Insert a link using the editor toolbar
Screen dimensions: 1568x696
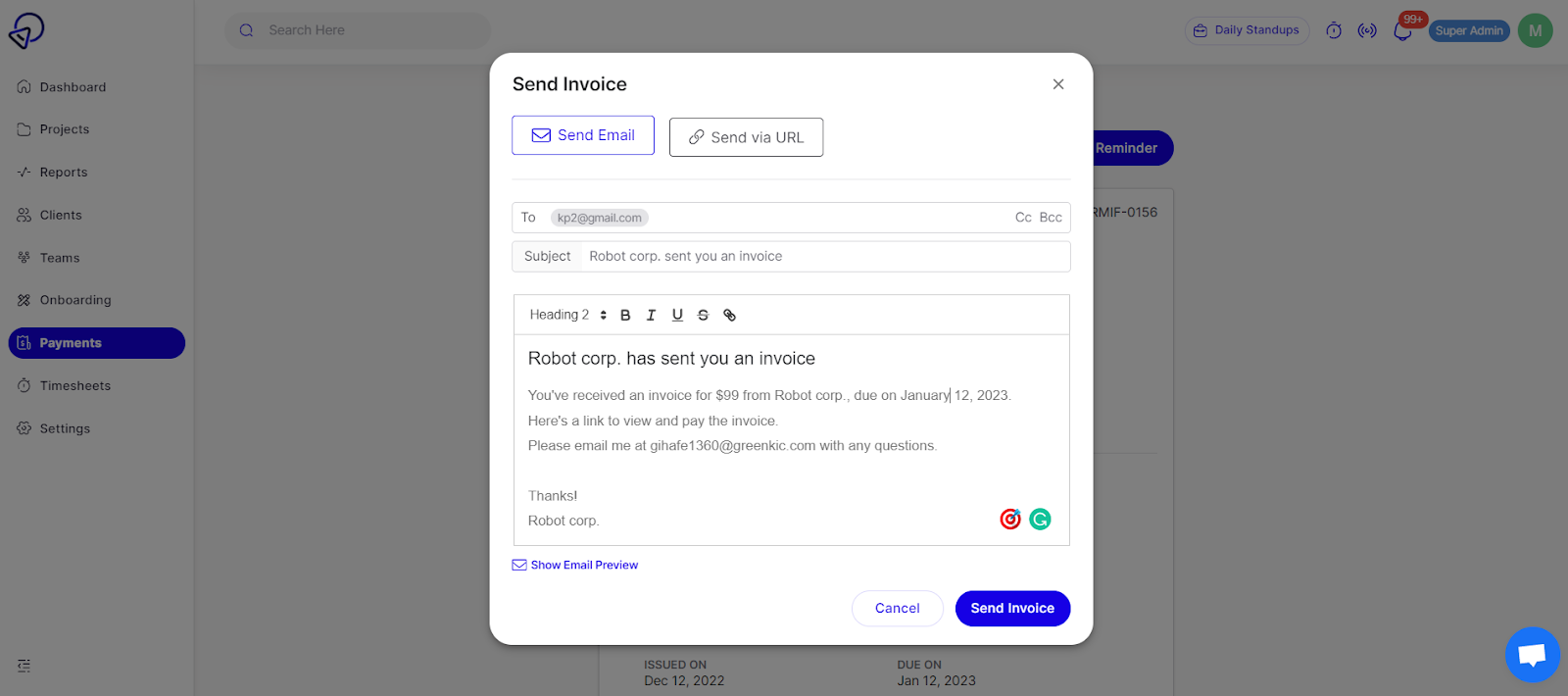point(729,315)
